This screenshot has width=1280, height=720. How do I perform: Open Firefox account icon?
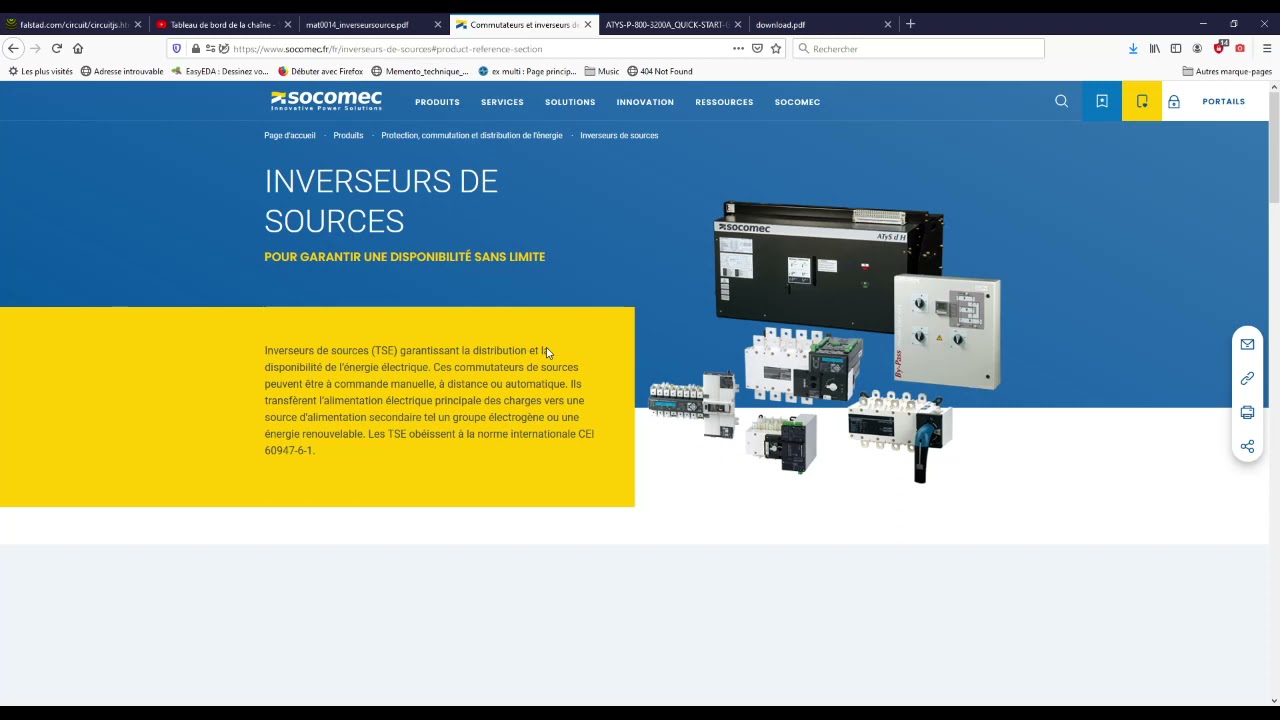click(1197, 48)
